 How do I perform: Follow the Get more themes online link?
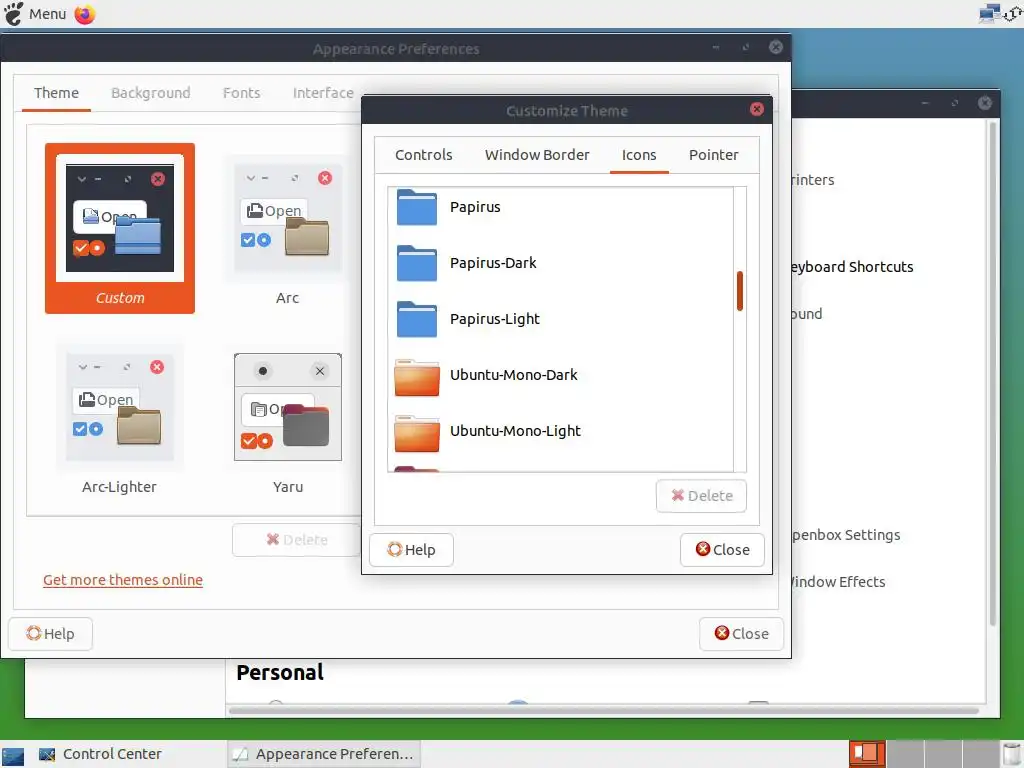(123, 580)
